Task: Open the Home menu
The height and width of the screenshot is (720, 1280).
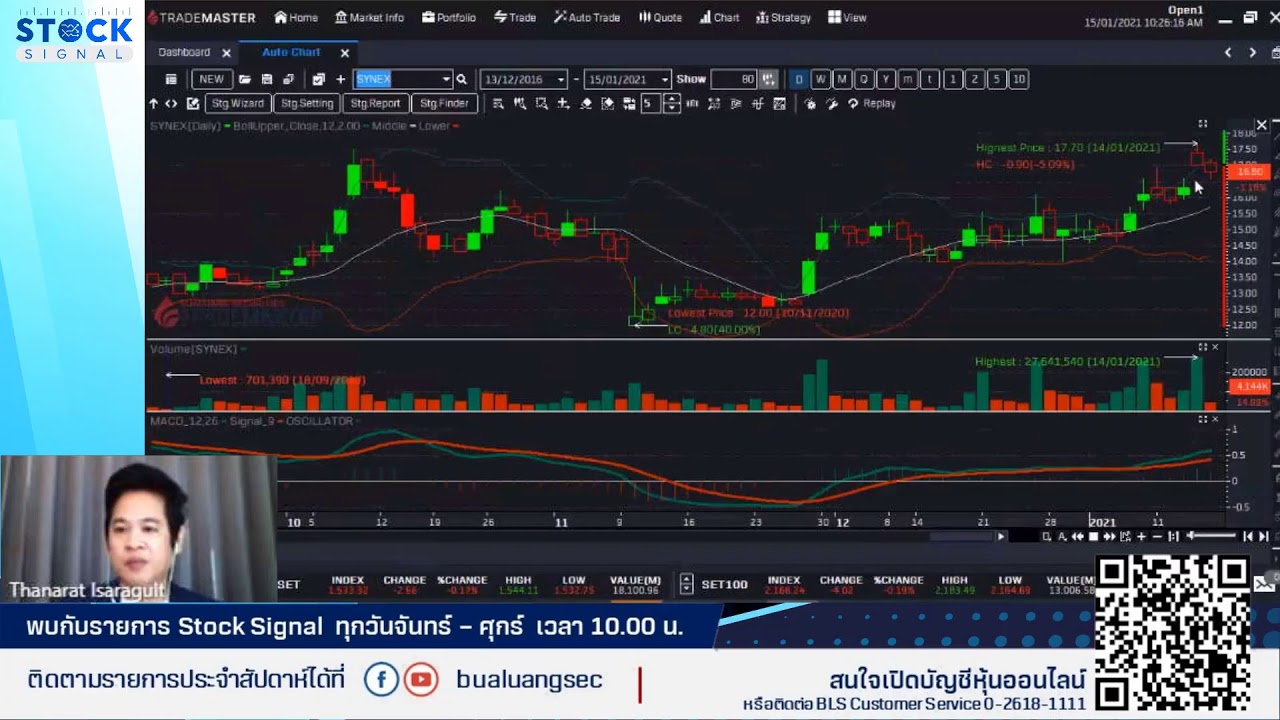Action: [x=296, y=17]
